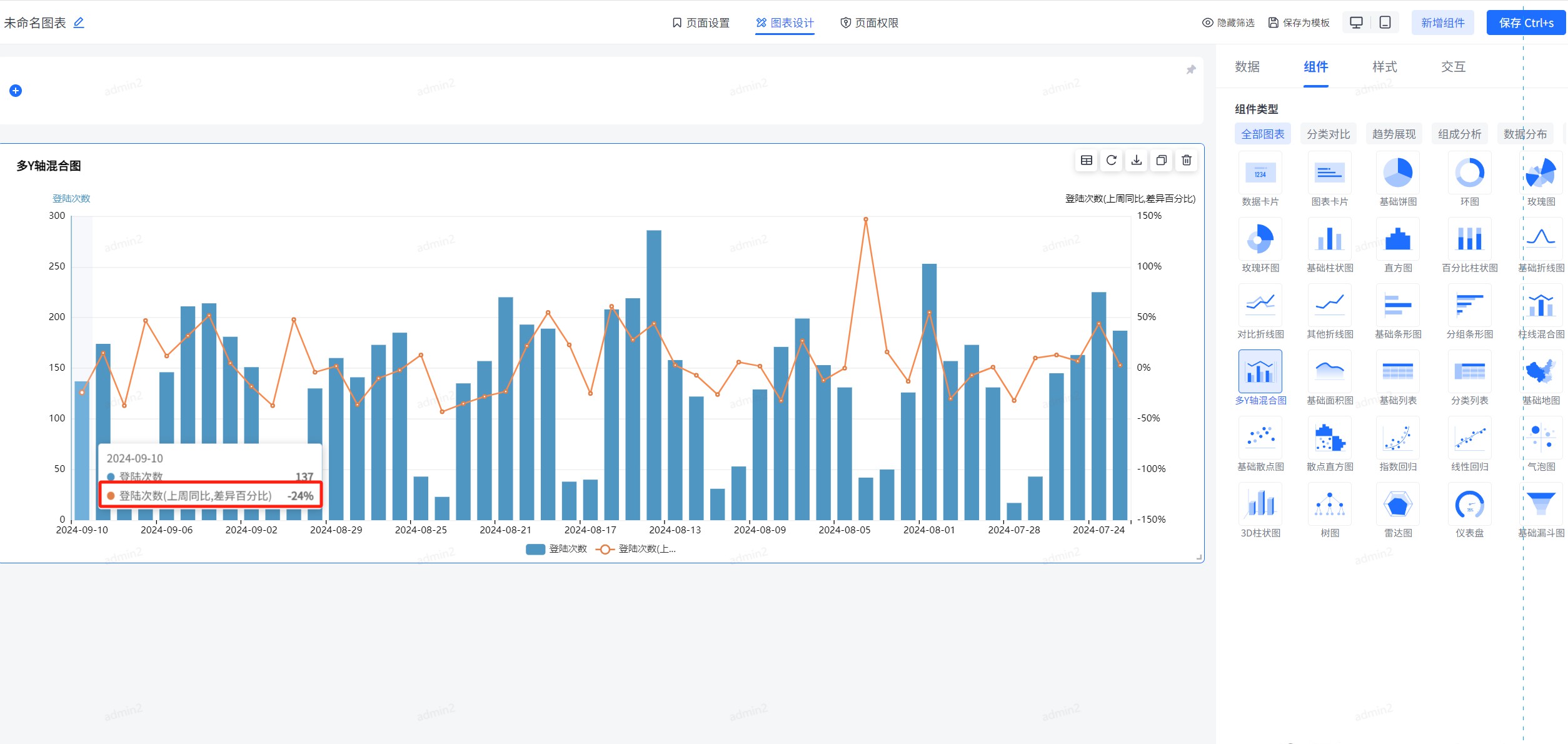Select the 数据卡片 component

(x=1260, y=180)
